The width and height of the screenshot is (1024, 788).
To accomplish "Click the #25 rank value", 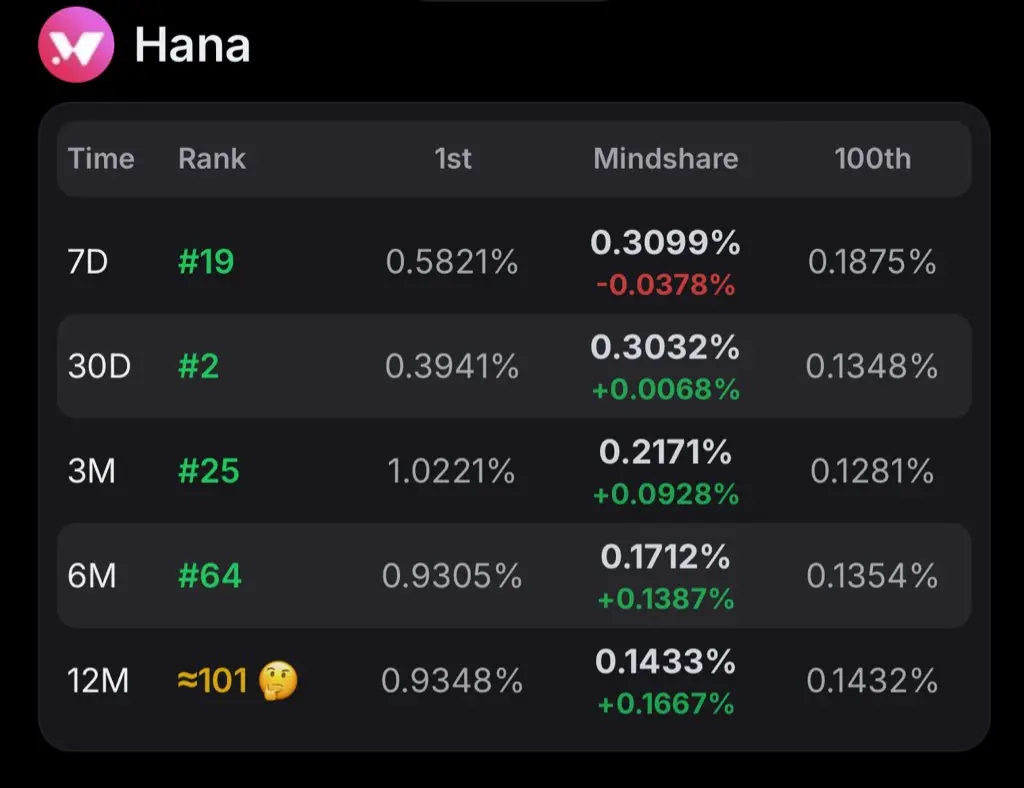I will [x=208, y=471].
